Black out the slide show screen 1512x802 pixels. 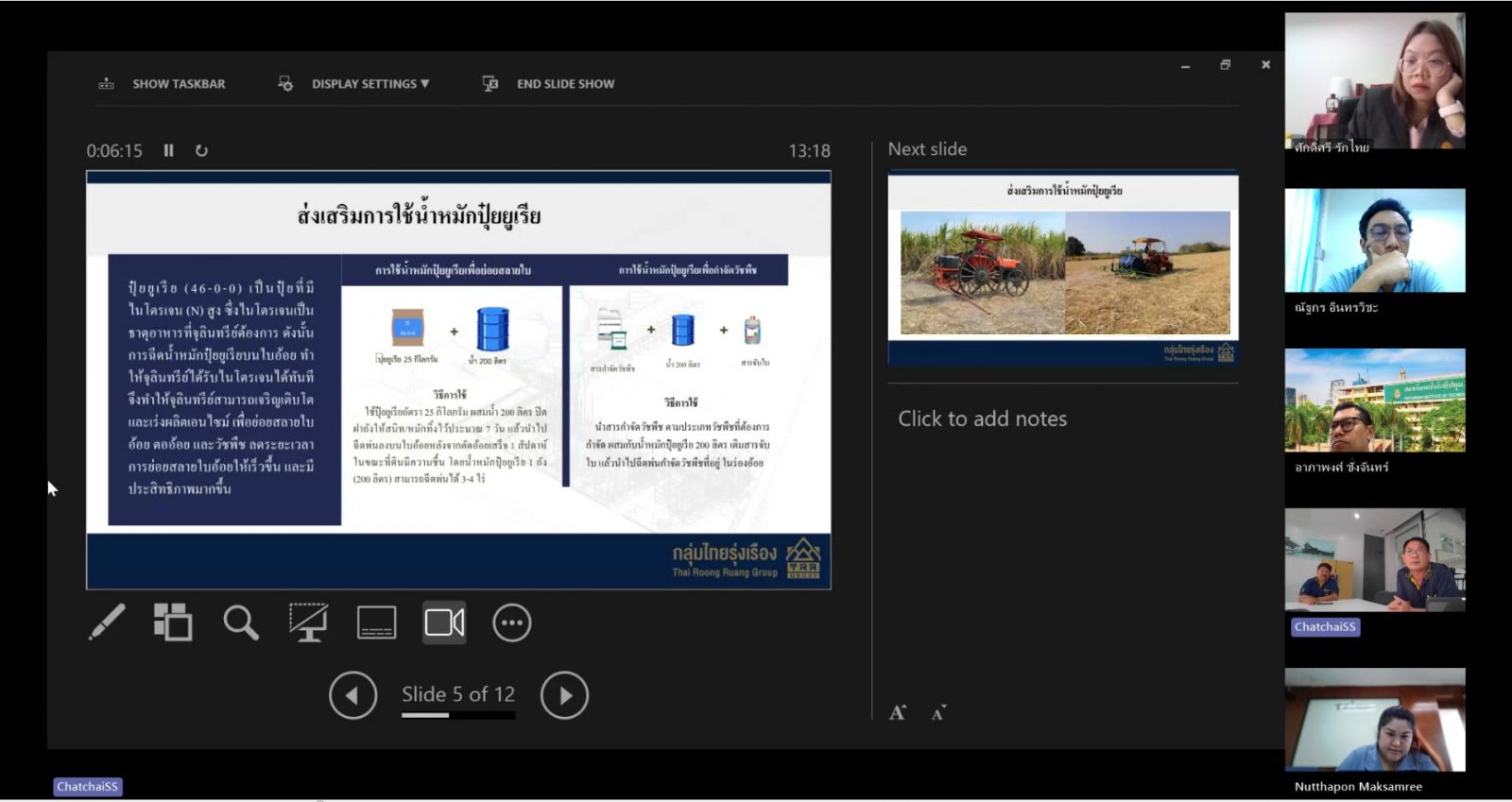(x=308, y=623)
